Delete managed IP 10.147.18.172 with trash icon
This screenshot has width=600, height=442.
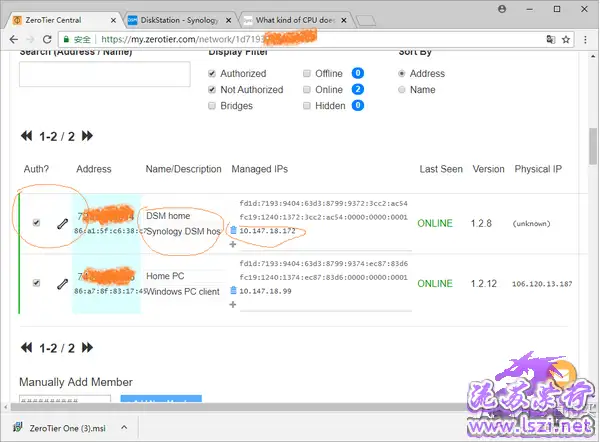tap(233, 230)
